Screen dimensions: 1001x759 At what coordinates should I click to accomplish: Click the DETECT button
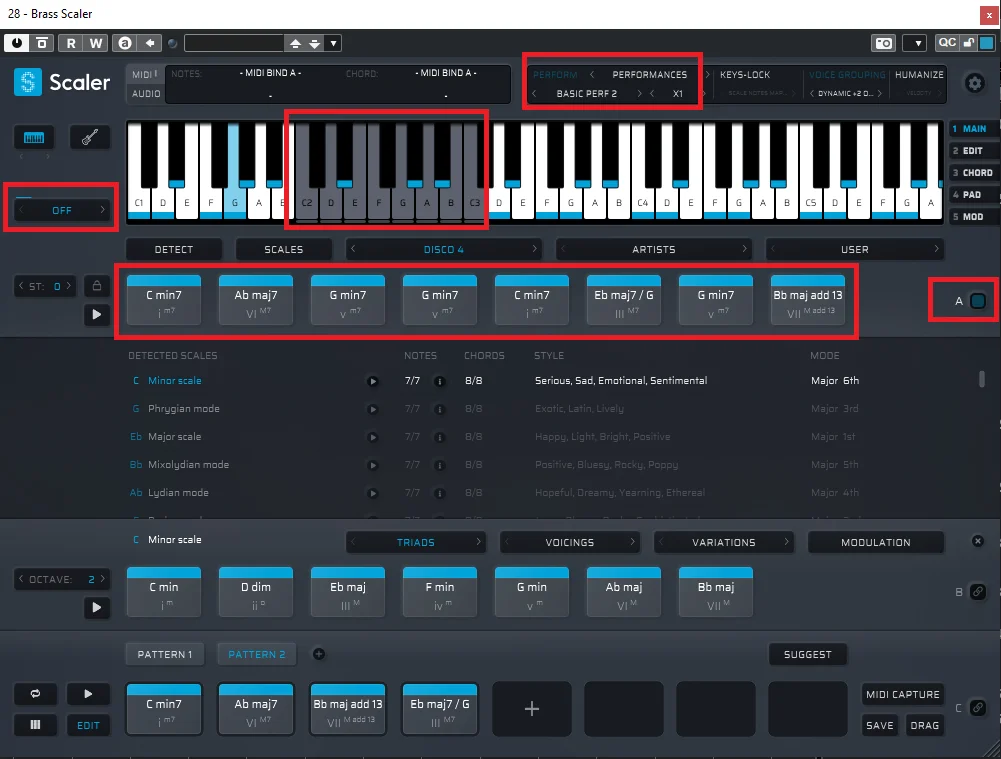pyautogui.click(x=174, y=249)
